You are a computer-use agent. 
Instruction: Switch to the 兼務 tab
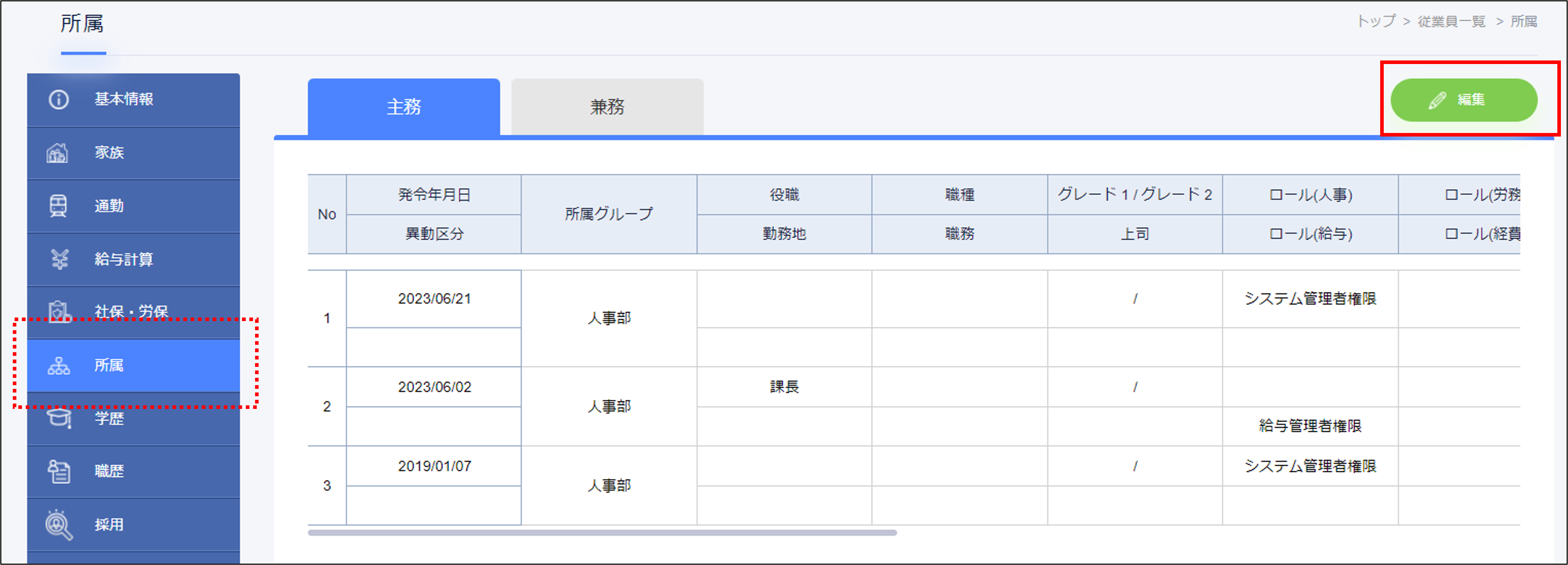click(x=607, y=107)
